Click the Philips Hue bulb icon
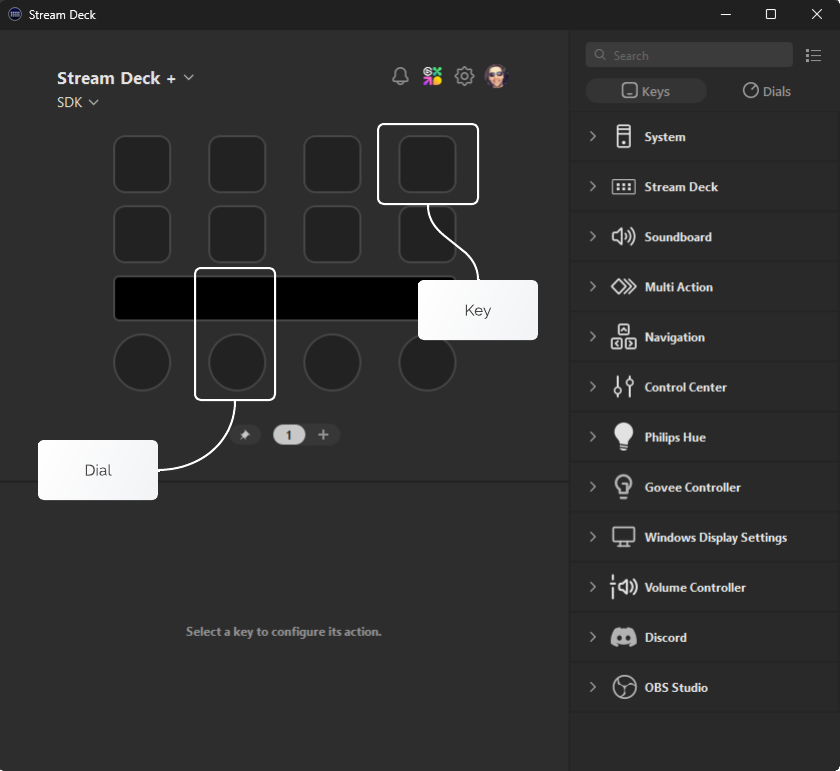This screenshot has width=840, height=771. [x=624, y=437]
